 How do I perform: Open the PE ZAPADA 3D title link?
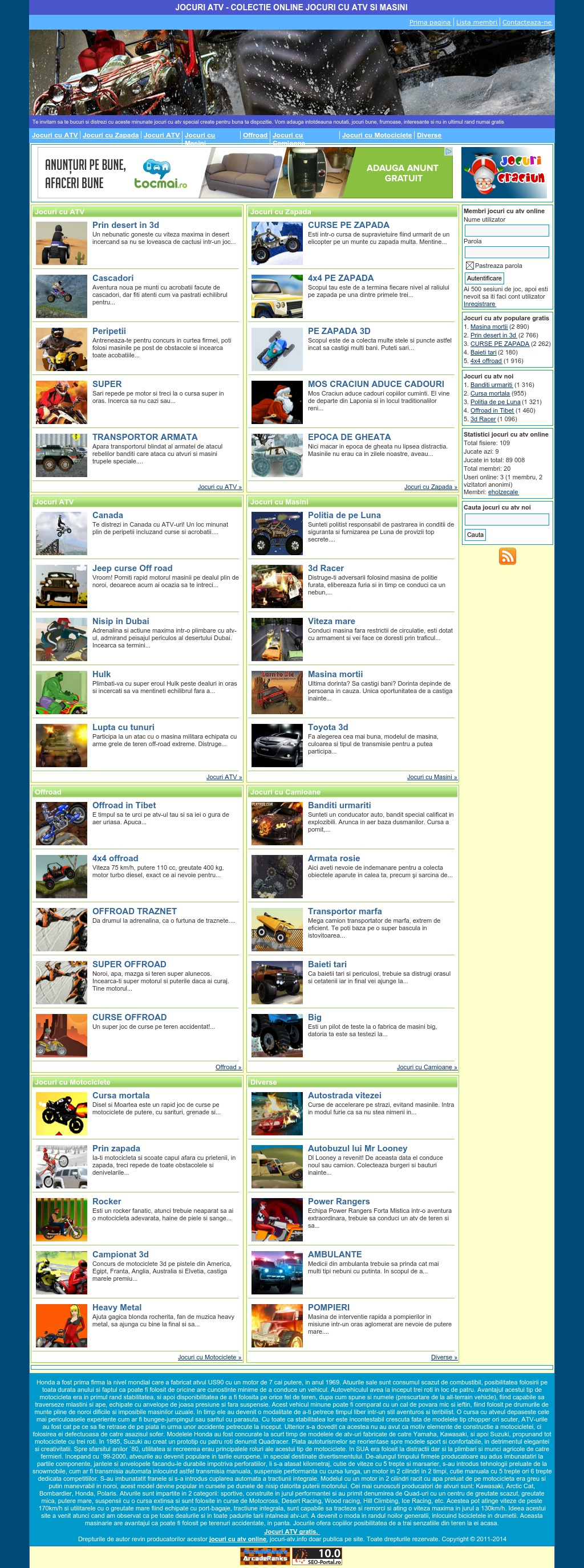pyautogui.click(x=339, y=331)
